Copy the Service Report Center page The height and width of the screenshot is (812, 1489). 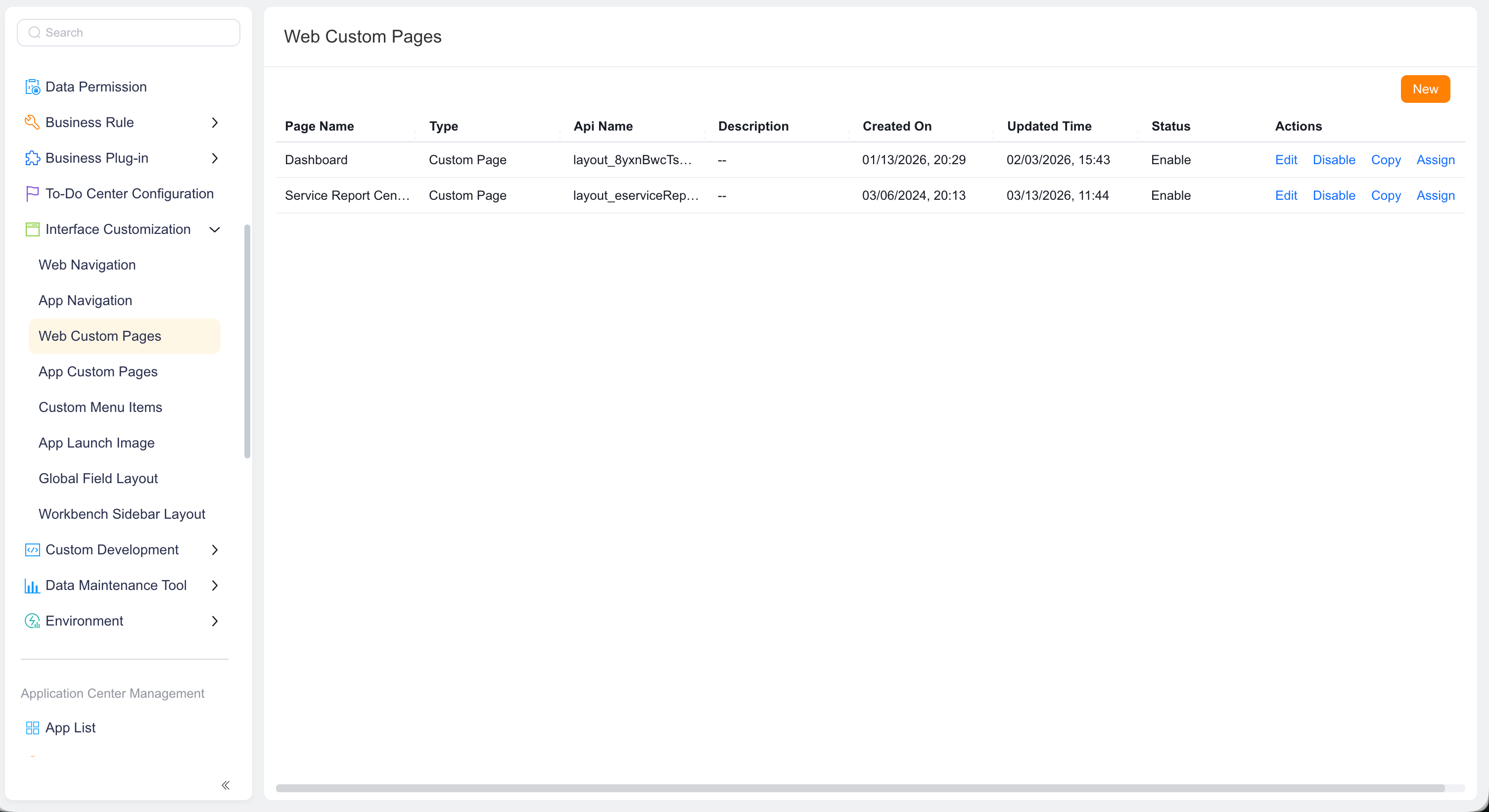coord(1386,196)
